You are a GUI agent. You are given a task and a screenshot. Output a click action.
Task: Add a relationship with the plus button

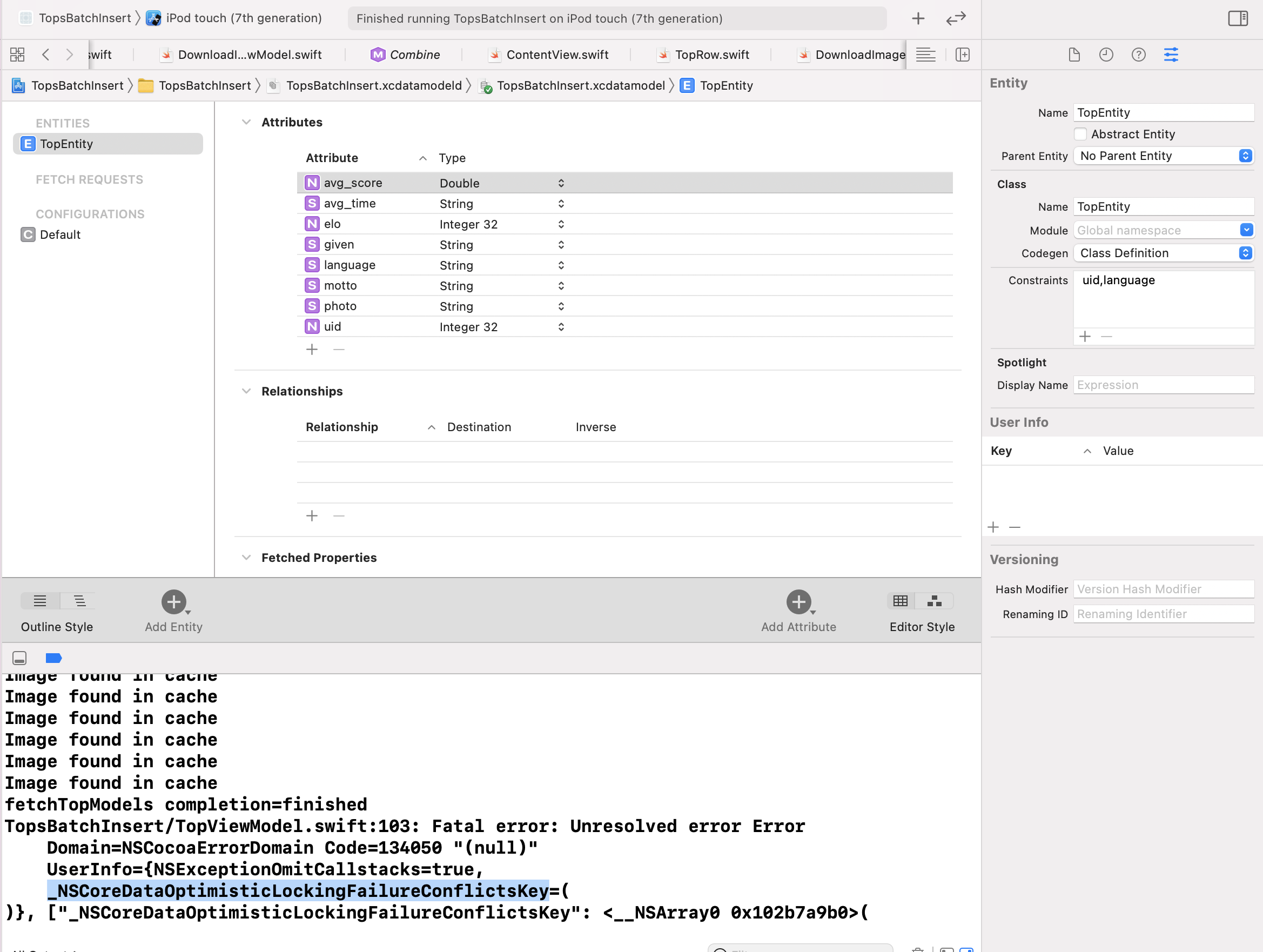click(x=312, y=515)
